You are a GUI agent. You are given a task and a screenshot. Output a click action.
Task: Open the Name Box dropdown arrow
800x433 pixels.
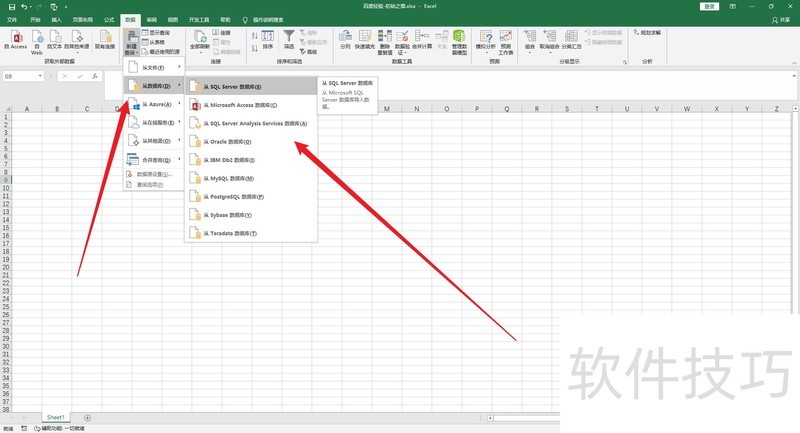tap(40, 76)
